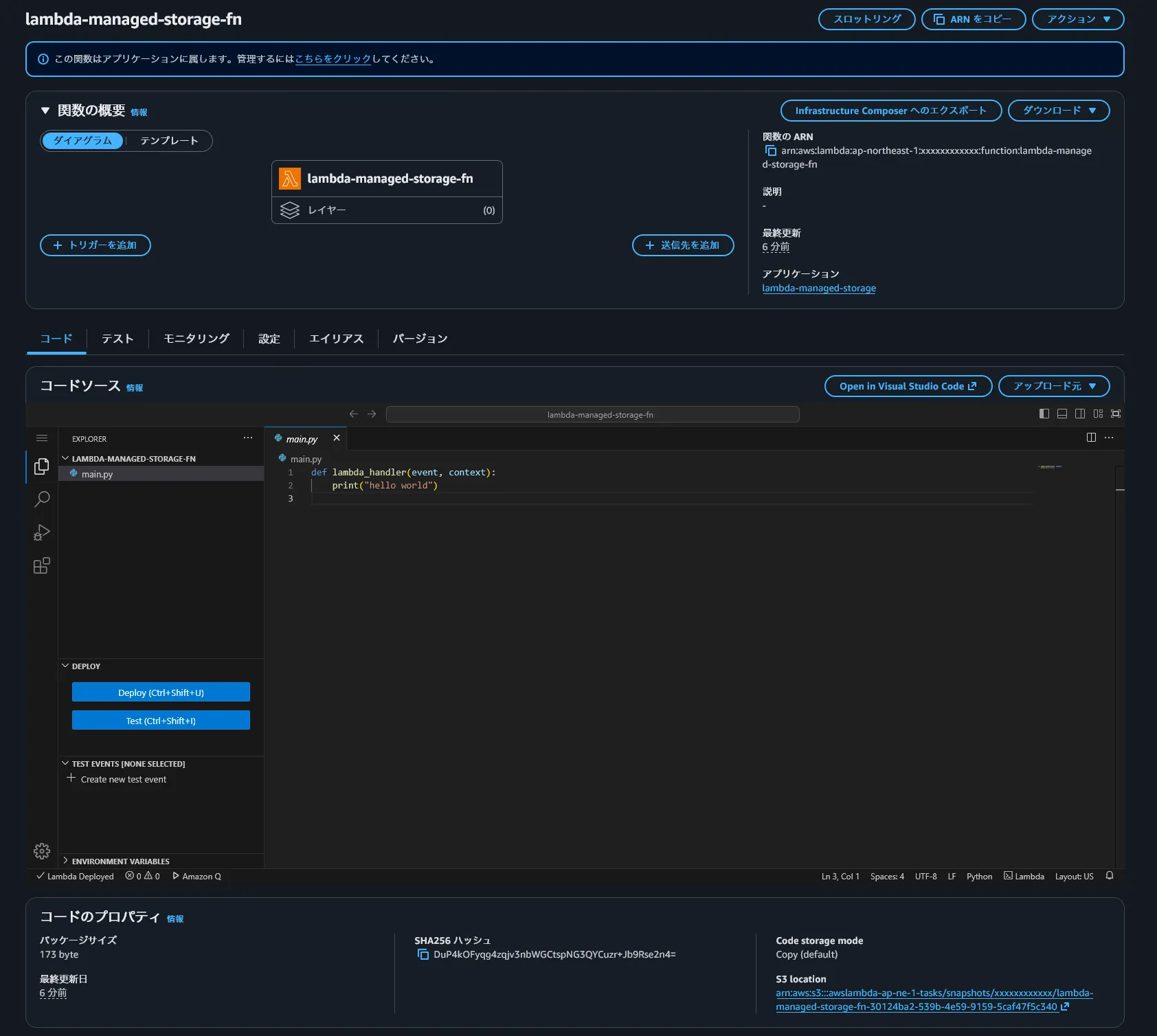Split the editor with the split icon

click(1091, 438)
